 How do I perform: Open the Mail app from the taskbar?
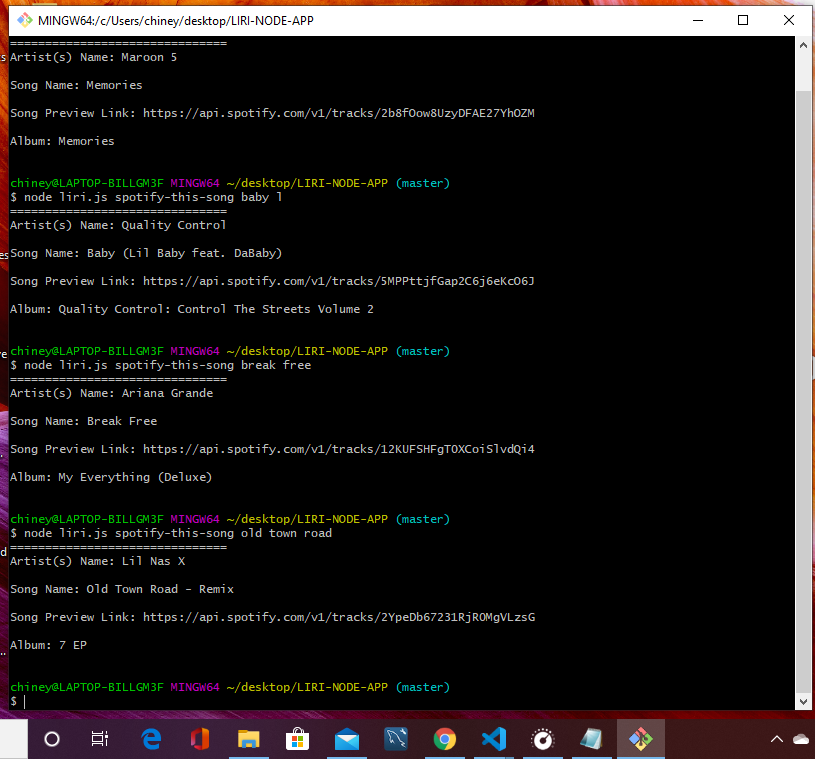point(347,739)
